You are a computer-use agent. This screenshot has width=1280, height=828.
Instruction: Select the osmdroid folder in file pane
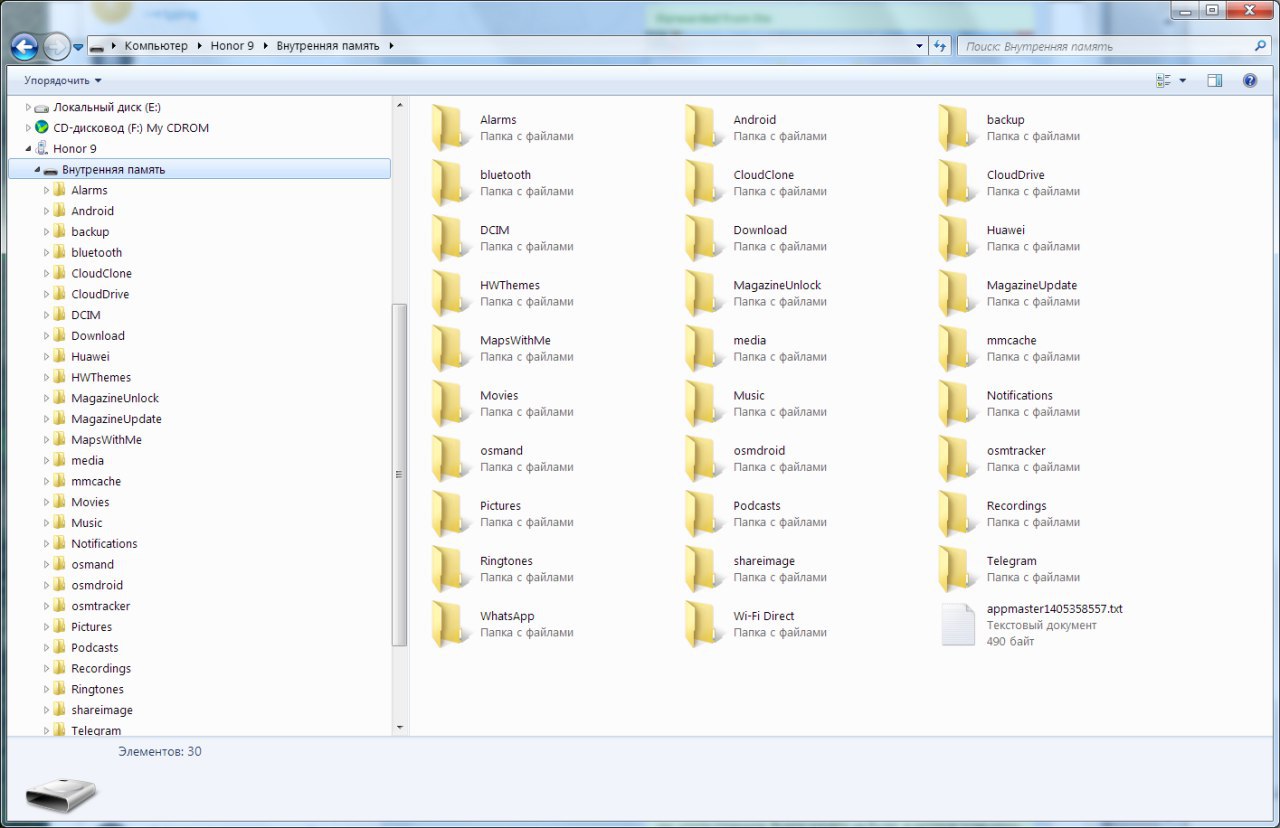758,458
